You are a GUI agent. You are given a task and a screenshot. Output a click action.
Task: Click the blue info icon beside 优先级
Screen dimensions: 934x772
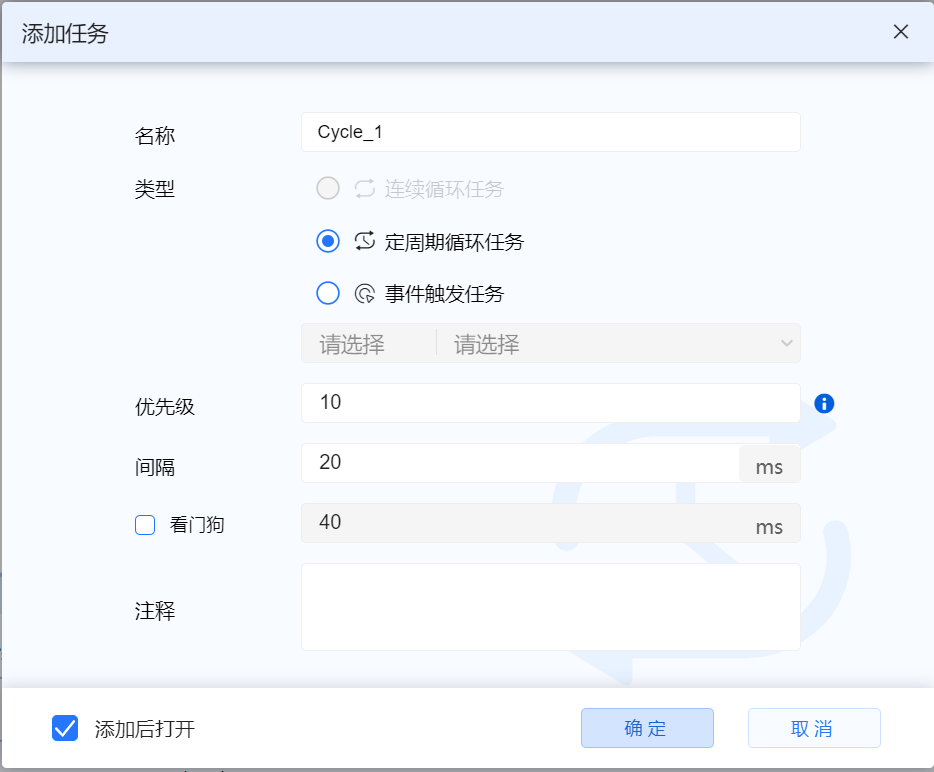tap(823, 403)
